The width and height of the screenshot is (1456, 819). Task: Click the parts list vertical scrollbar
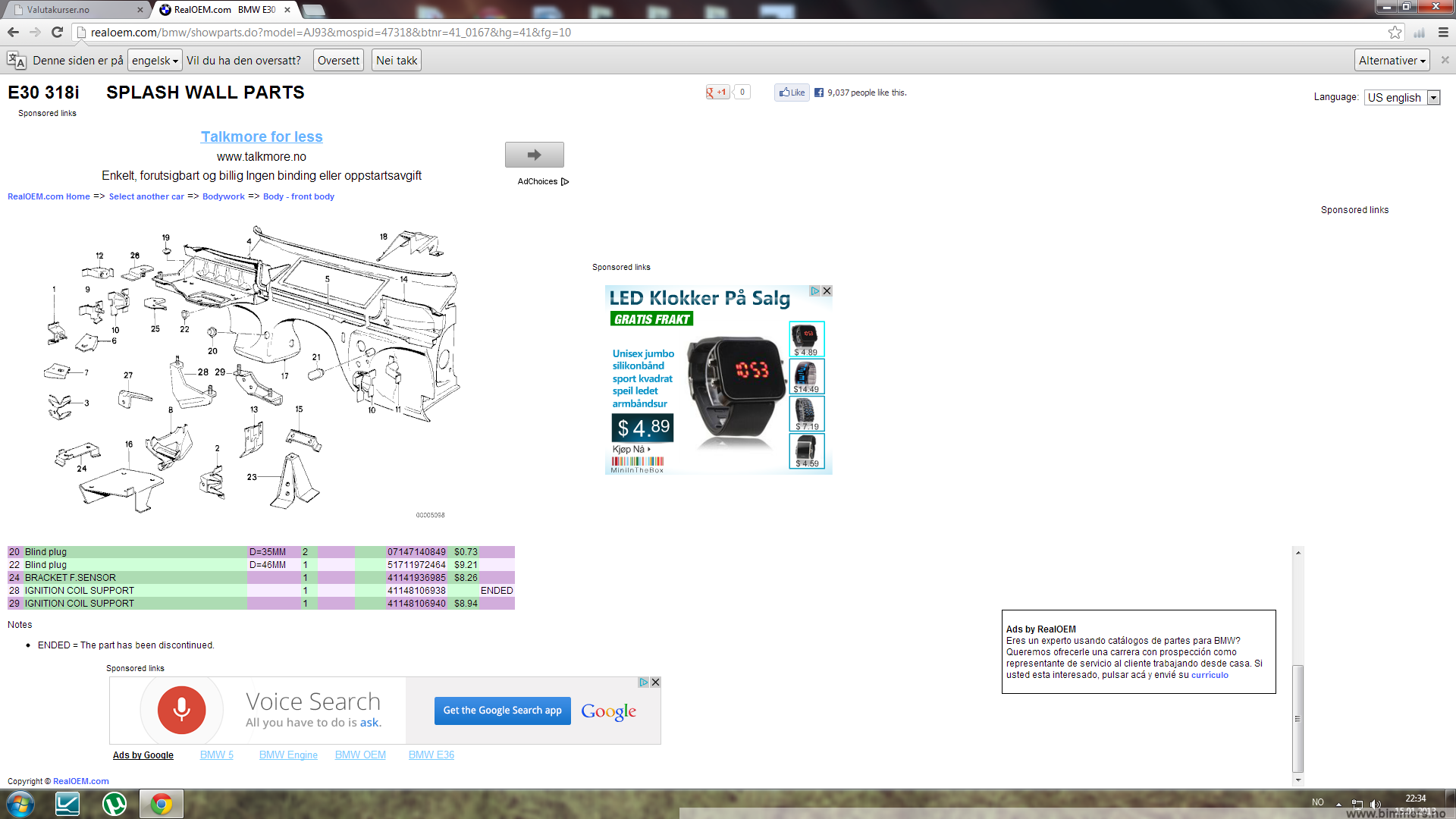click(1298, 717)
